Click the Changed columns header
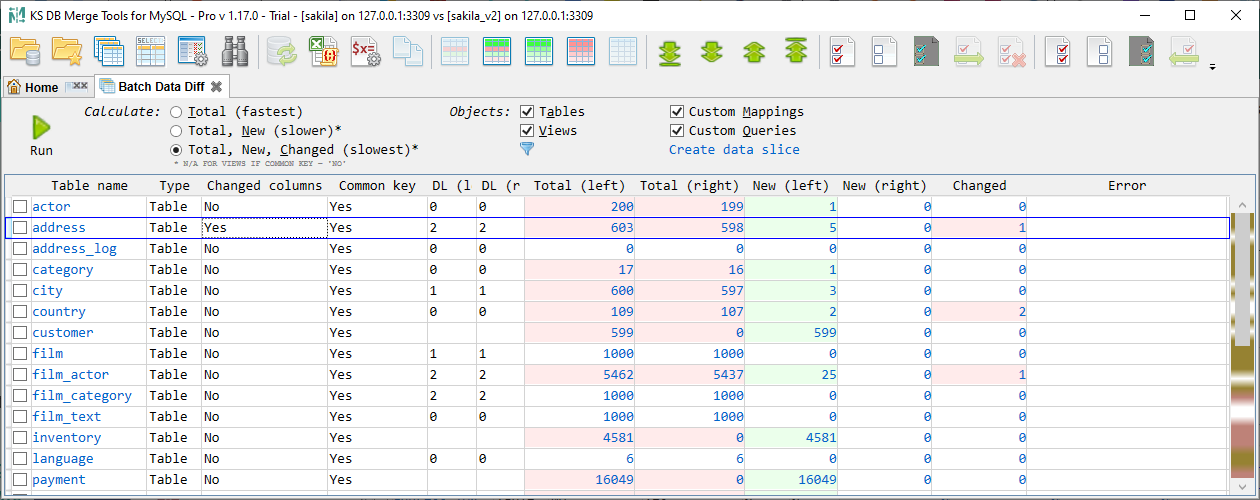This screenshot has width=1260, height=500. (264, 185)
